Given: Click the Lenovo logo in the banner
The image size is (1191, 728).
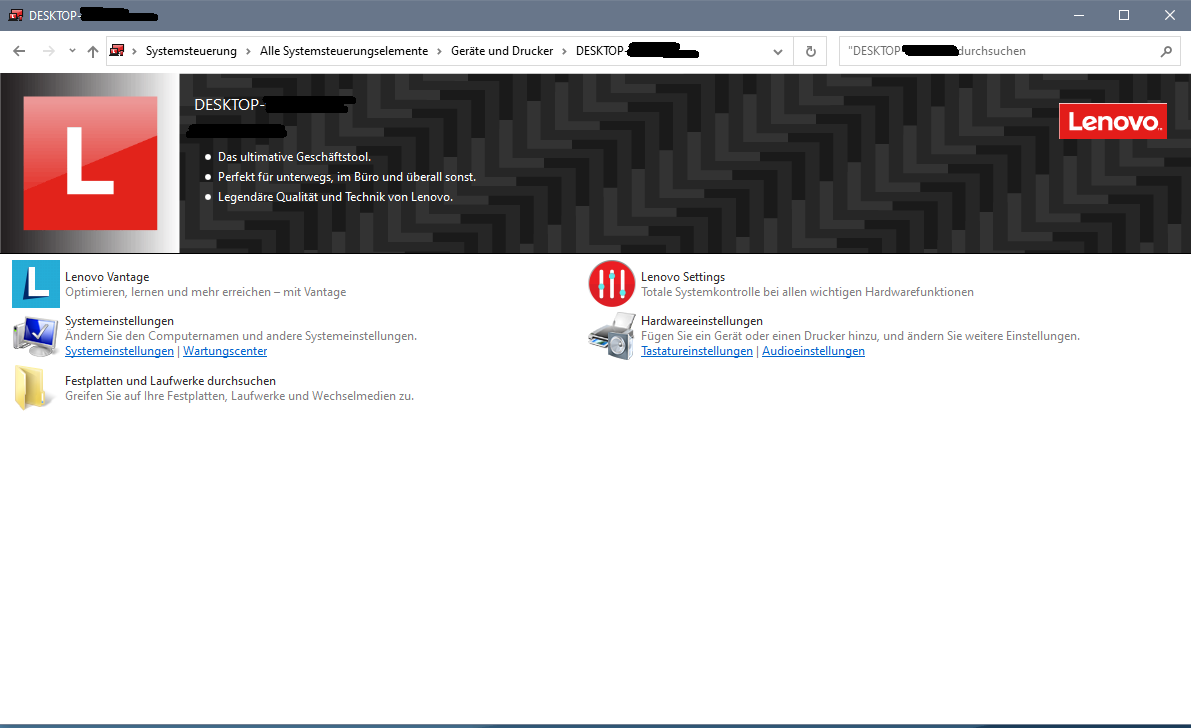Looking at the screenshot, I should (x=1113, y=122).
